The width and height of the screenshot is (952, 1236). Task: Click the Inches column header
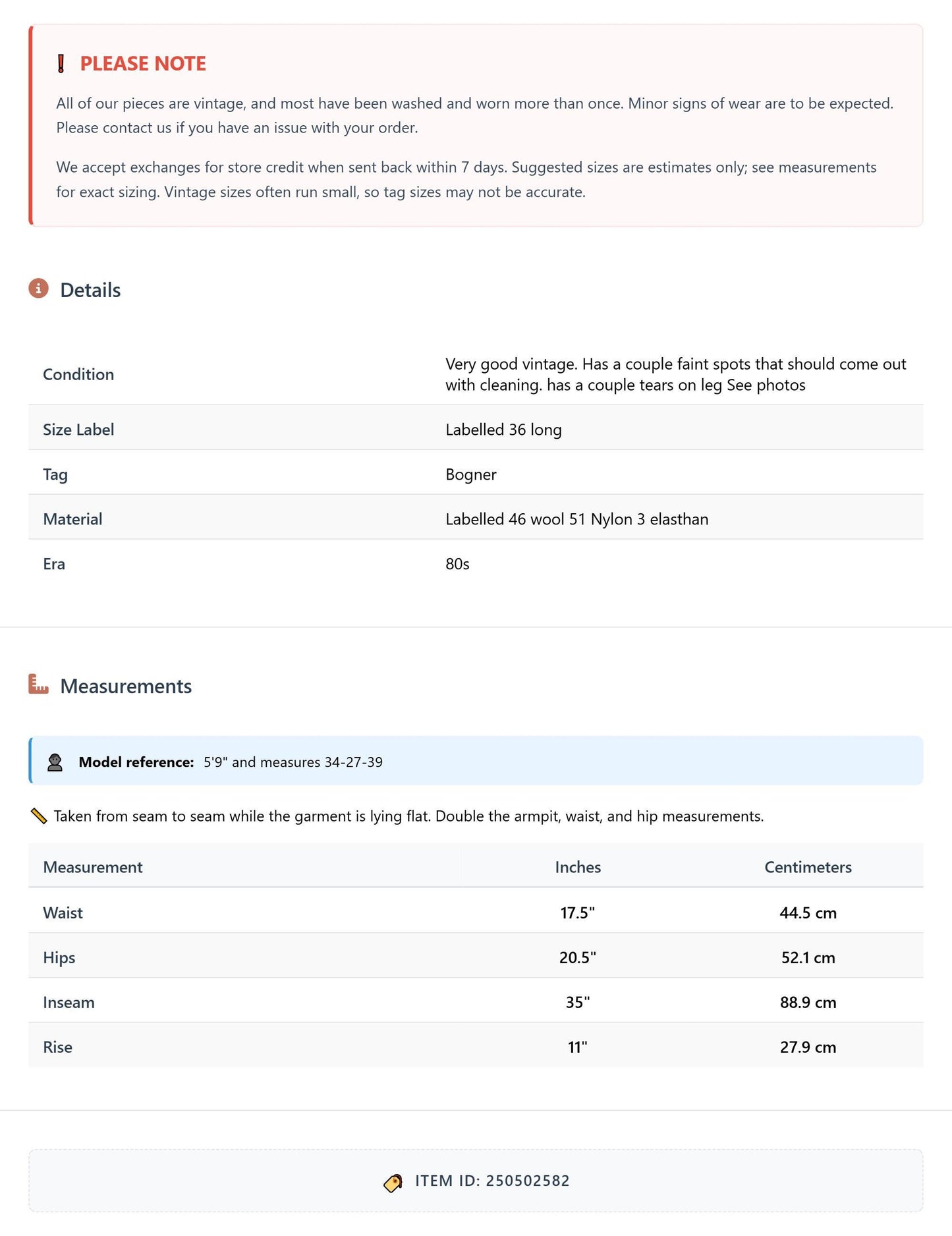click(578, 867)
